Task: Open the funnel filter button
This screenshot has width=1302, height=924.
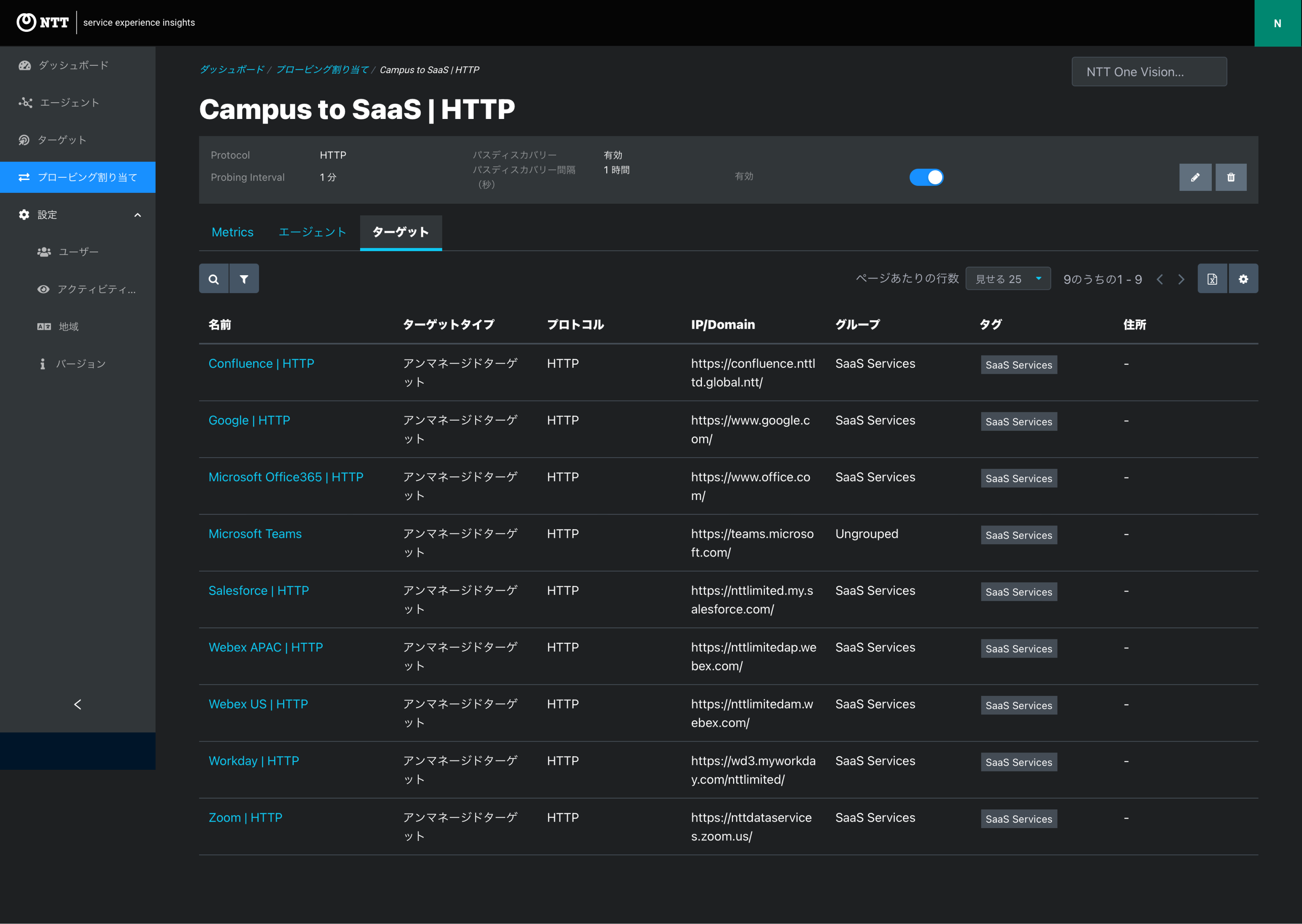Action: 244,279
